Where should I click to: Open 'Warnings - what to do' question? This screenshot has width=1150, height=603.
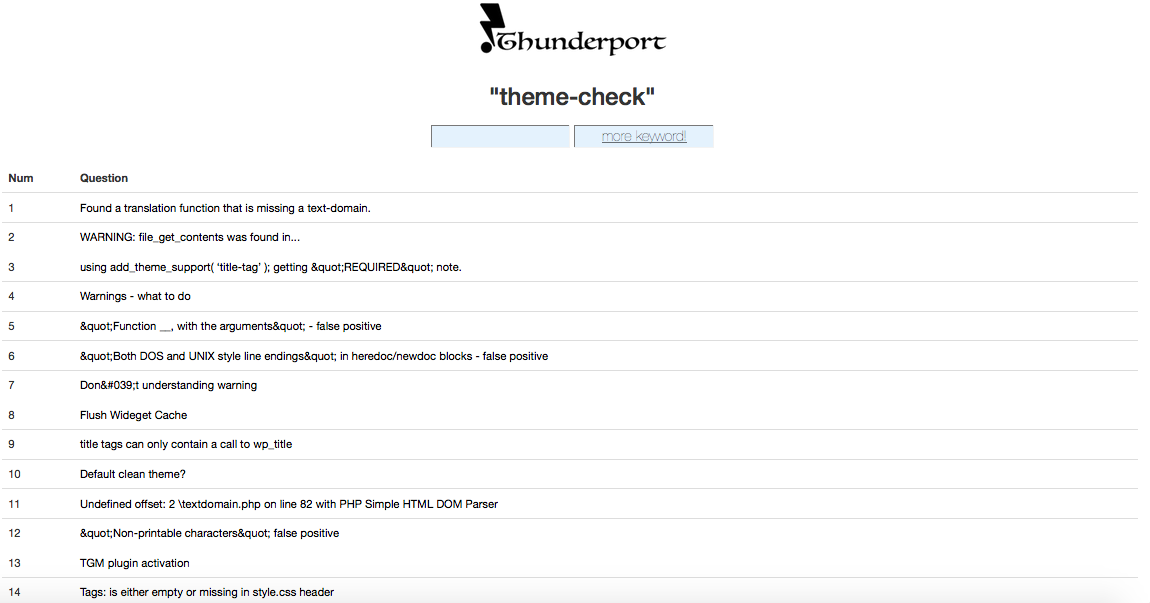tap(135, 296)
